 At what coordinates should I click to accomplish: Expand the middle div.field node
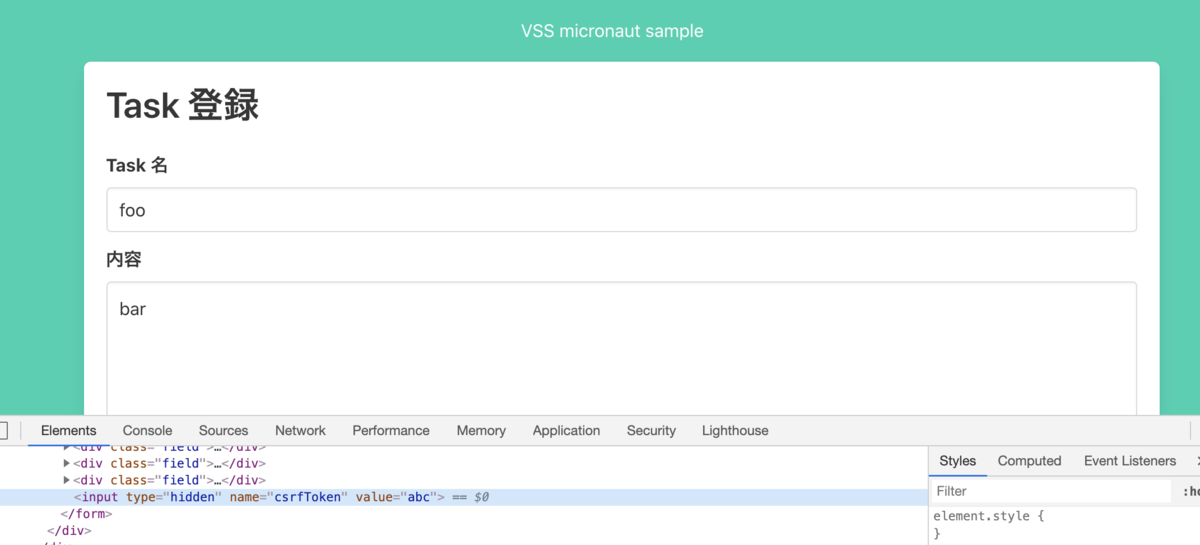click(x=67, y=463)
